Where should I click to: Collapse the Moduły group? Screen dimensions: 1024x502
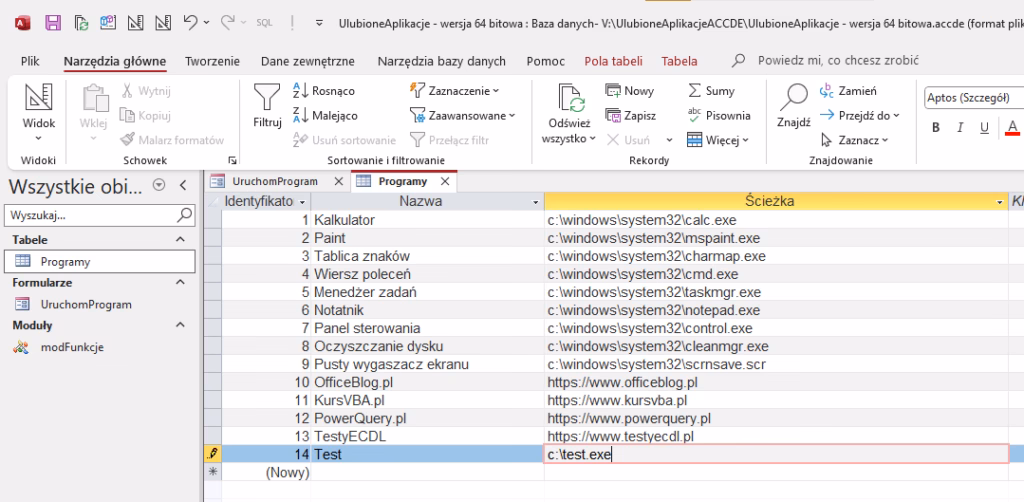tap(181, 324)
